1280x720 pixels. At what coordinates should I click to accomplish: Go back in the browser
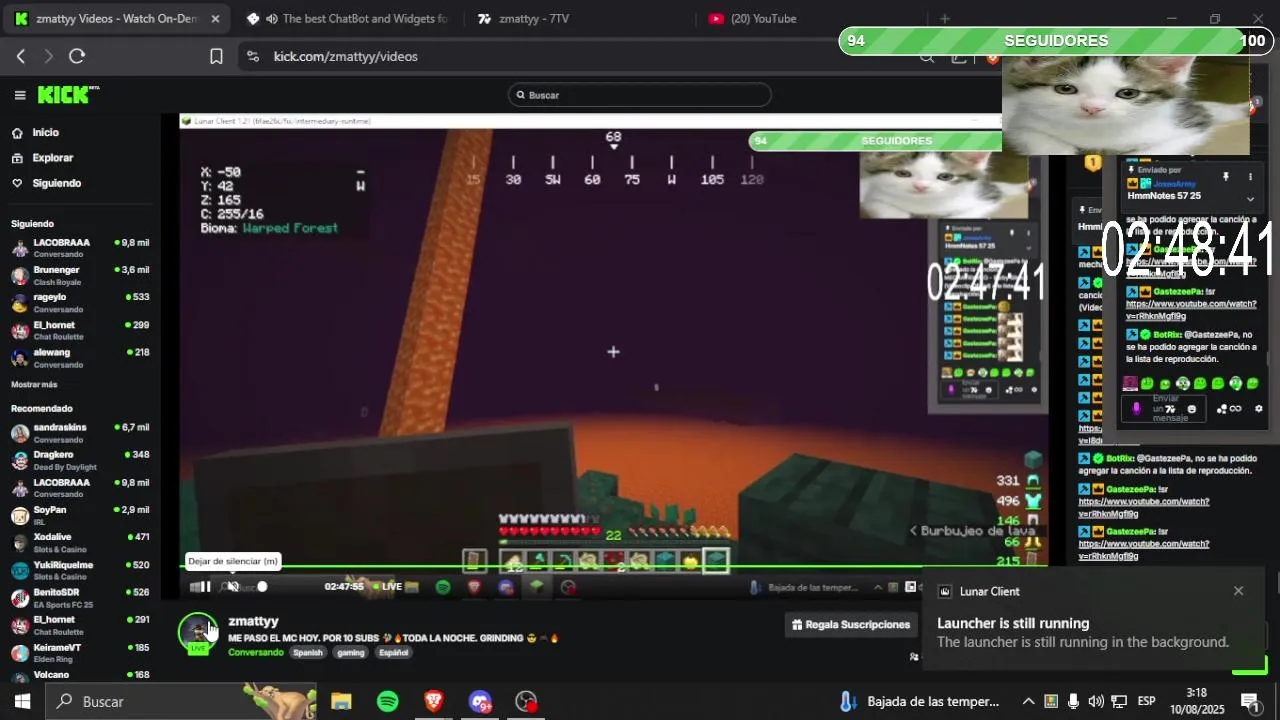[20, 56]
